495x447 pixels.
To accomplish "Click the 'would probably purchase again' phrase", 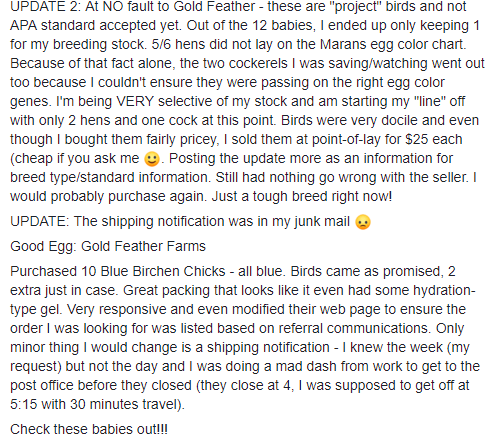I will [105, 196].
